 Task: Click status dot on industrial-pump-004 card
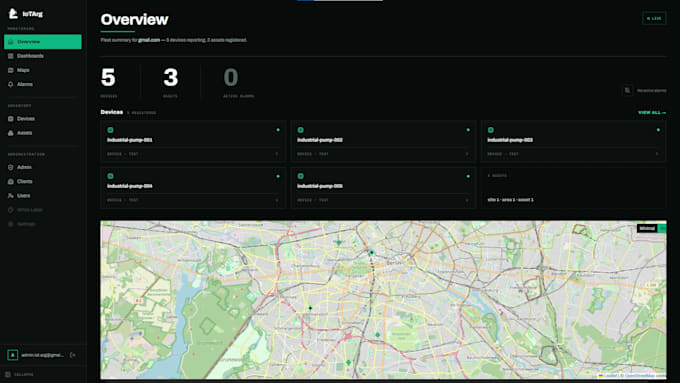point(278,176)
